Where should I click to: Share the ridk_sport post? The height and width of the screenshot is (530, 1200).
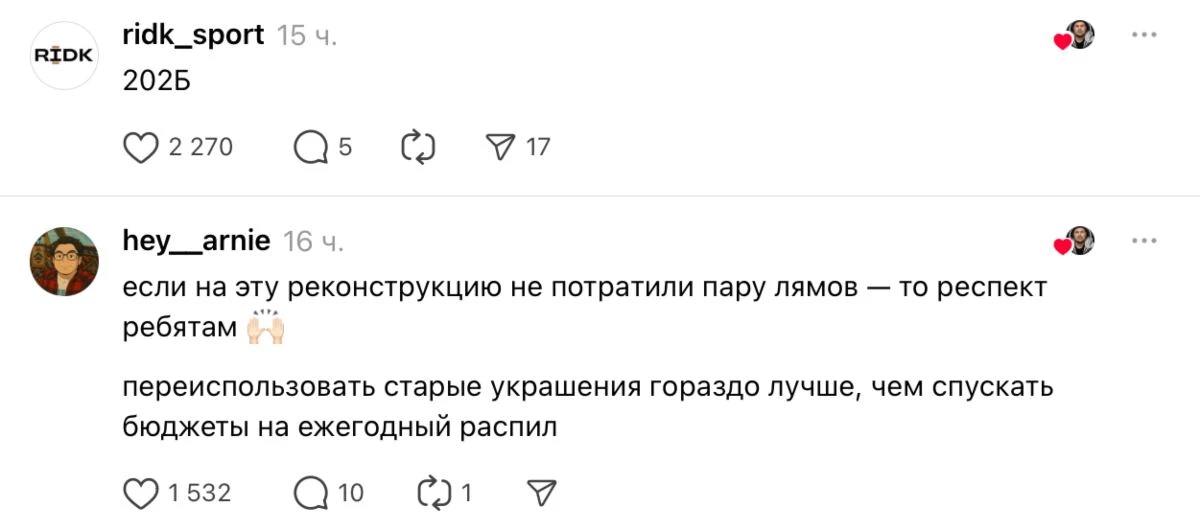pos(498,148)
